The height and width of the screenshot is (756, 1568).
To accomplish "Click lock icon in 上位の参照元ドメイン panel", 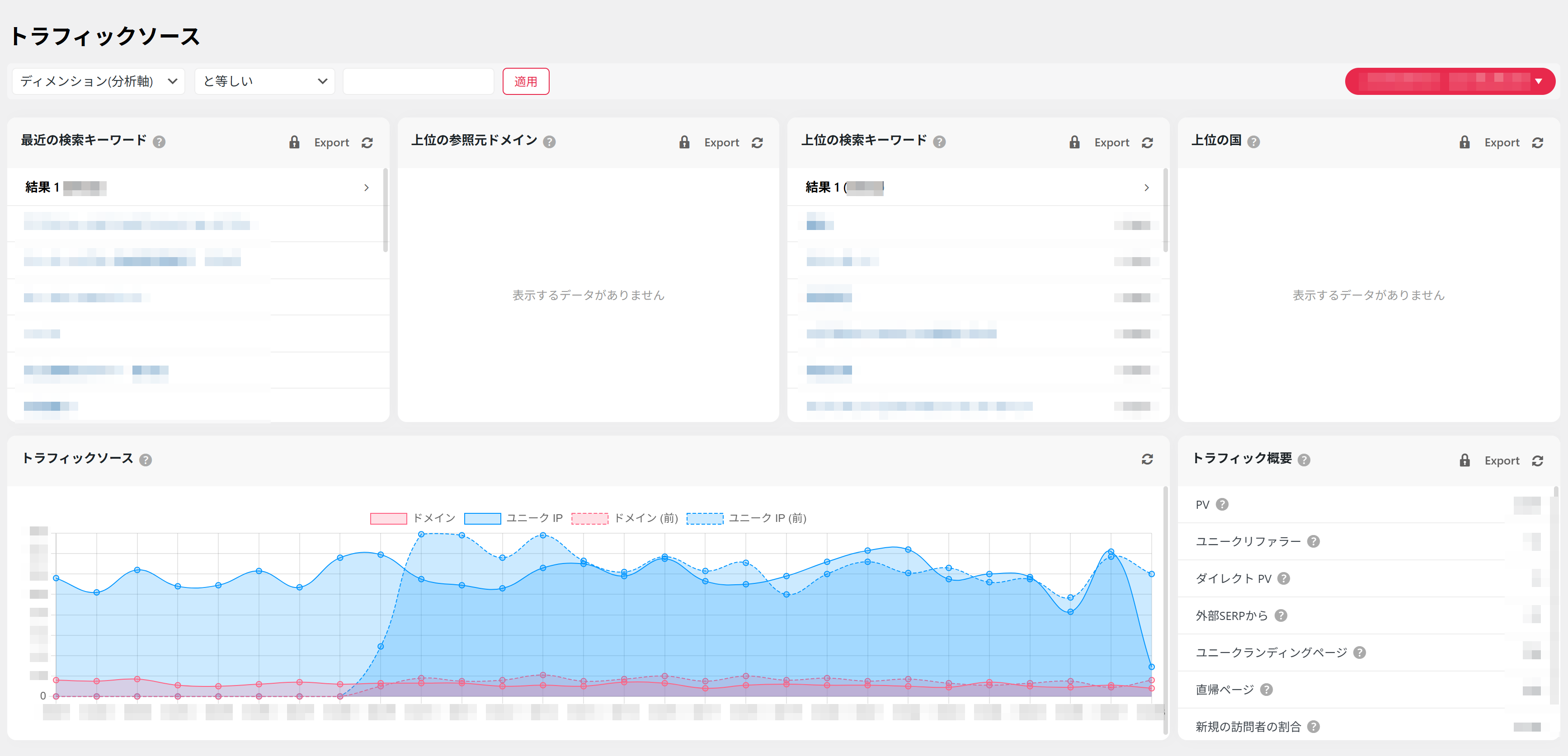I will tap(685, 142).
